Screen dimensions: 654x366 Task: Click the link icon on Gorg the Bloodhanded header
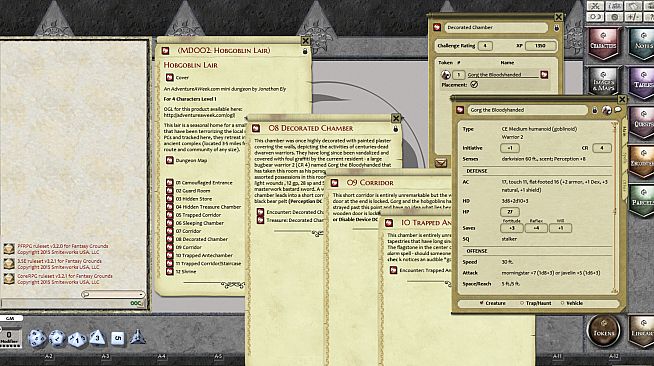pyautogui.click(x=460, y=110)
